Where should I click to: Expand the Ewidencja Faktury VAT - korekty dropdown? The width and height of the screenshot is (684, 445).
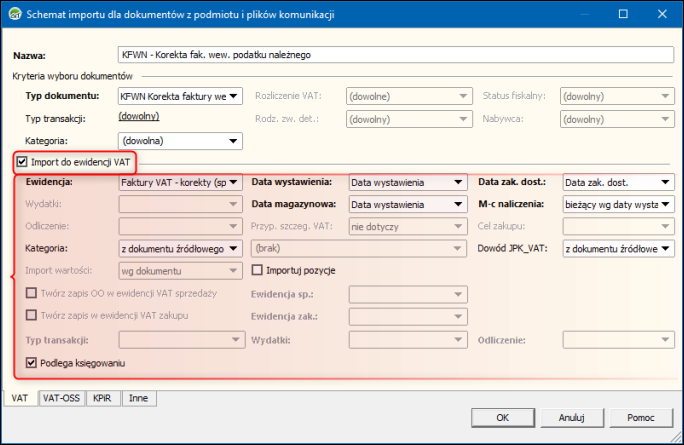[180, 182]
